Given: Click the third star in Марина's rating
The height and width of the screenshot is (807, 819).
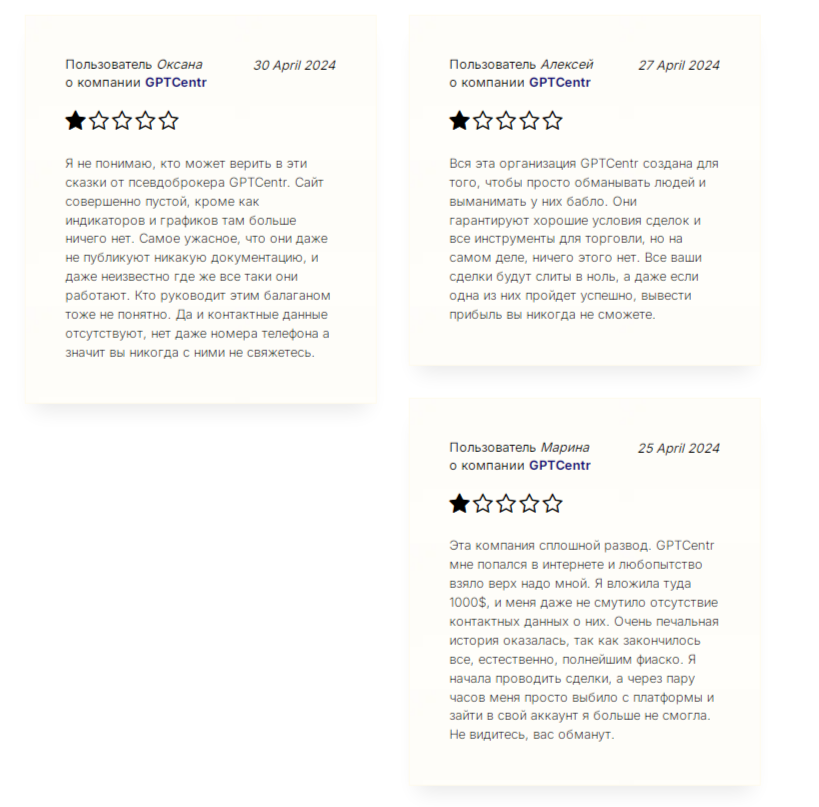Looking at the screenshot, I should pyautogui.click(x=506, y=503).
